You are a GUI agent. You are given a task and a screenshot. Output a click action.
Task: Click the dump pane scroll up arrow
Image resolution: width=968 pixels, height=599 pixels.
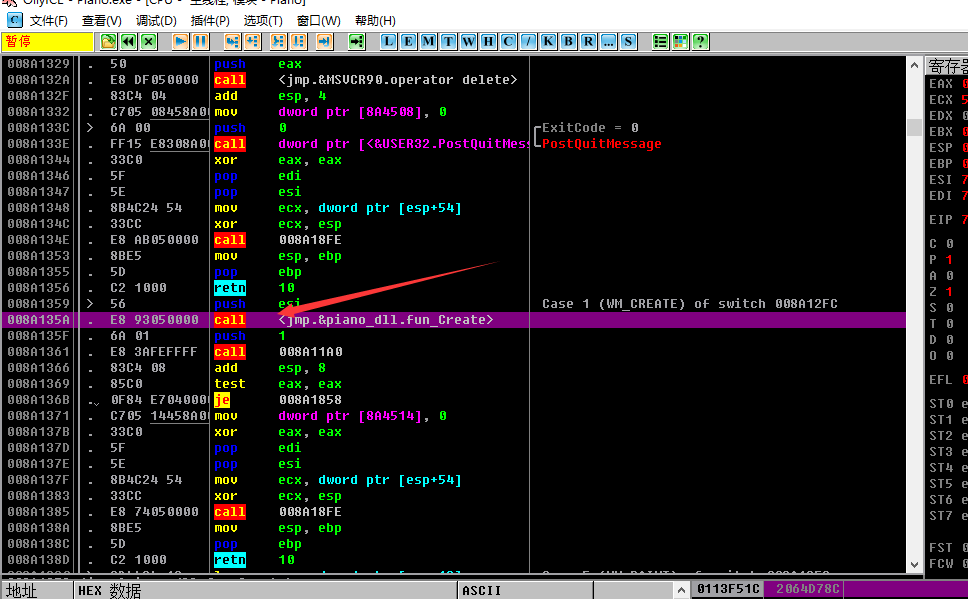click(681, 590)
